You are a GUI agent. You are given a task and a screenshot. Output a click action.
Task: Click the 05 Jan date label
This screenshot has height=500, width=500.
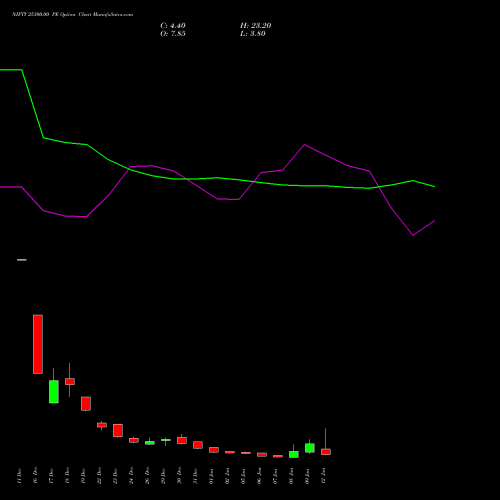click(243, 476)
